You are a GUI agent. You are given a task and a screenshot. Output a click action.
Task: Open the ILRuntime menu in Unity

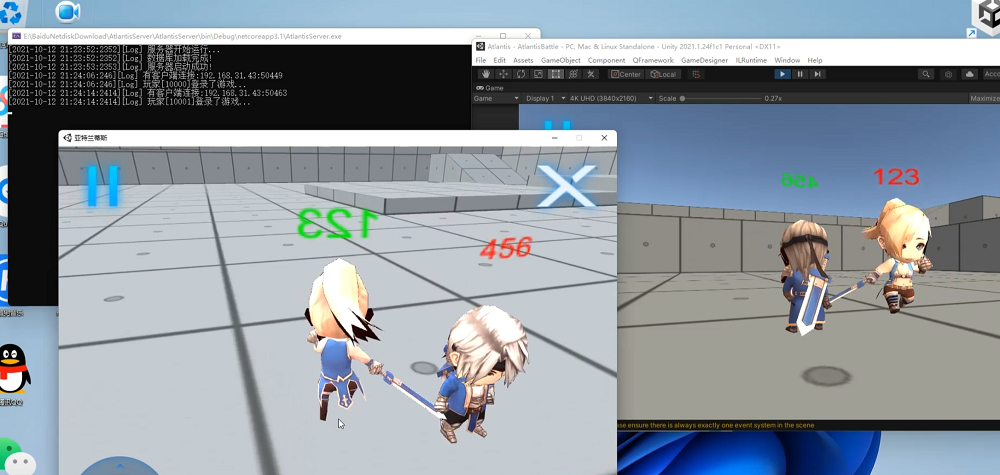(x=751, y=60)
